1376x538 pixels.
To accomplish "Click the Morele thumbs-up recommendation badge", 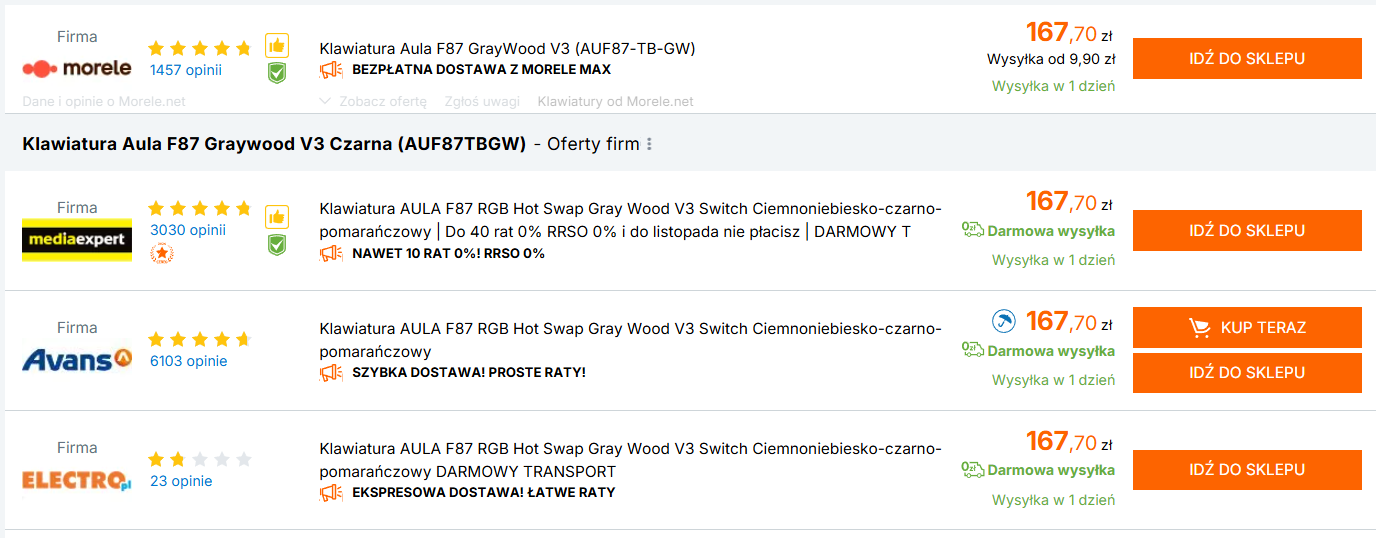I will point(277,46).
